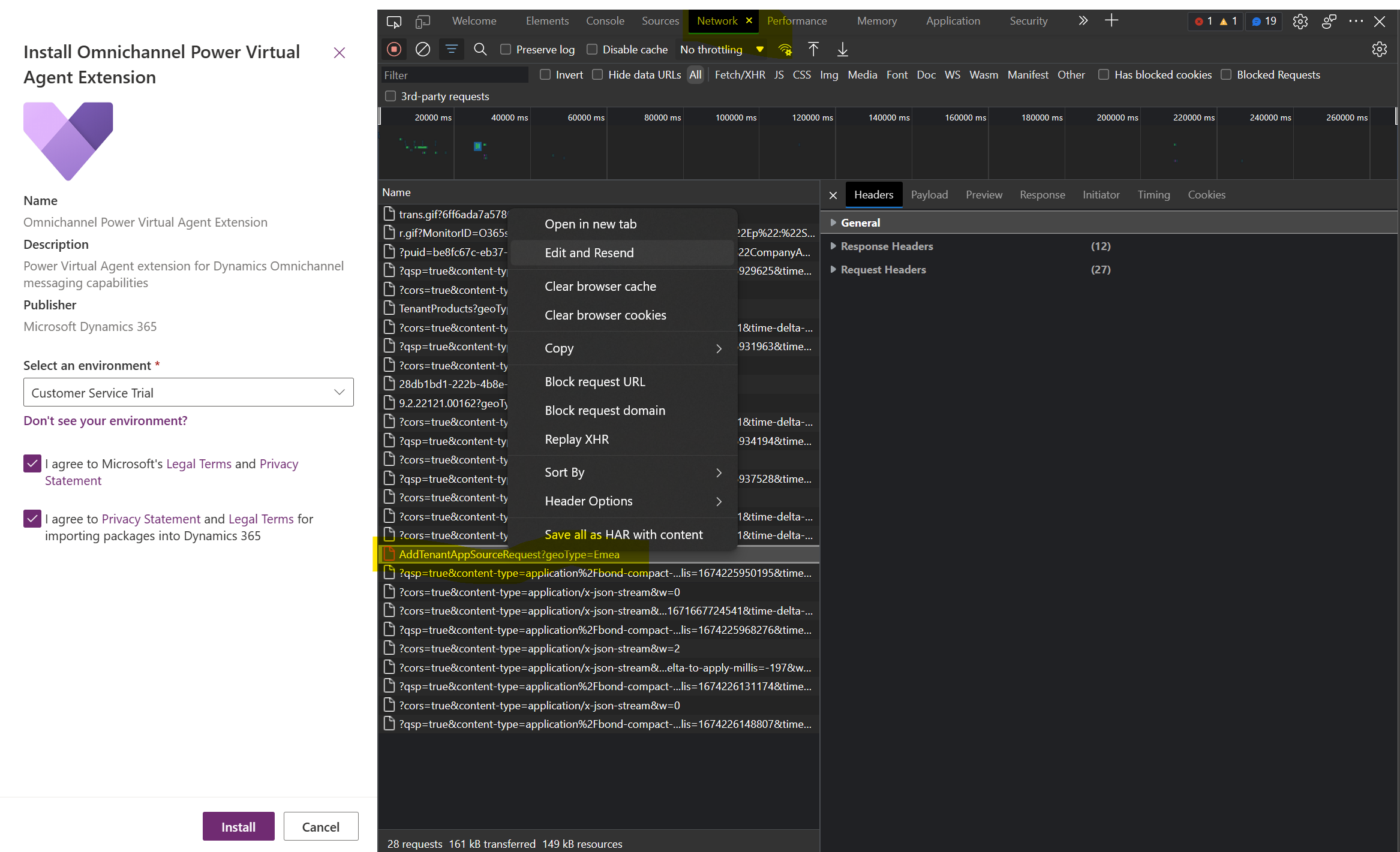Open the Timing tab
Screen dimensions: 1400x852
(1153, 195)
